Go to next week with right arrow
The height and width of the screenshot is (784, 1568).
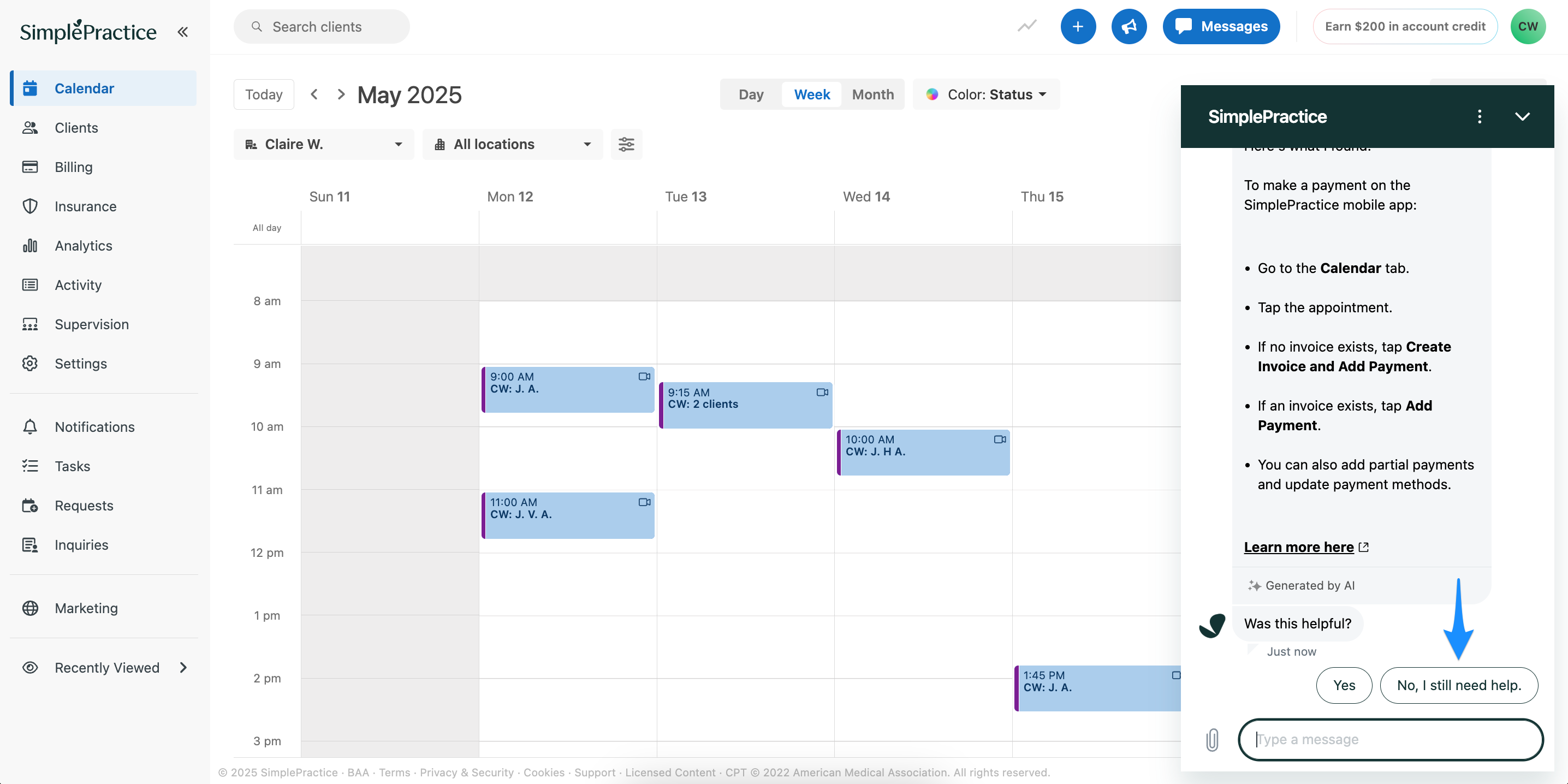341,94
